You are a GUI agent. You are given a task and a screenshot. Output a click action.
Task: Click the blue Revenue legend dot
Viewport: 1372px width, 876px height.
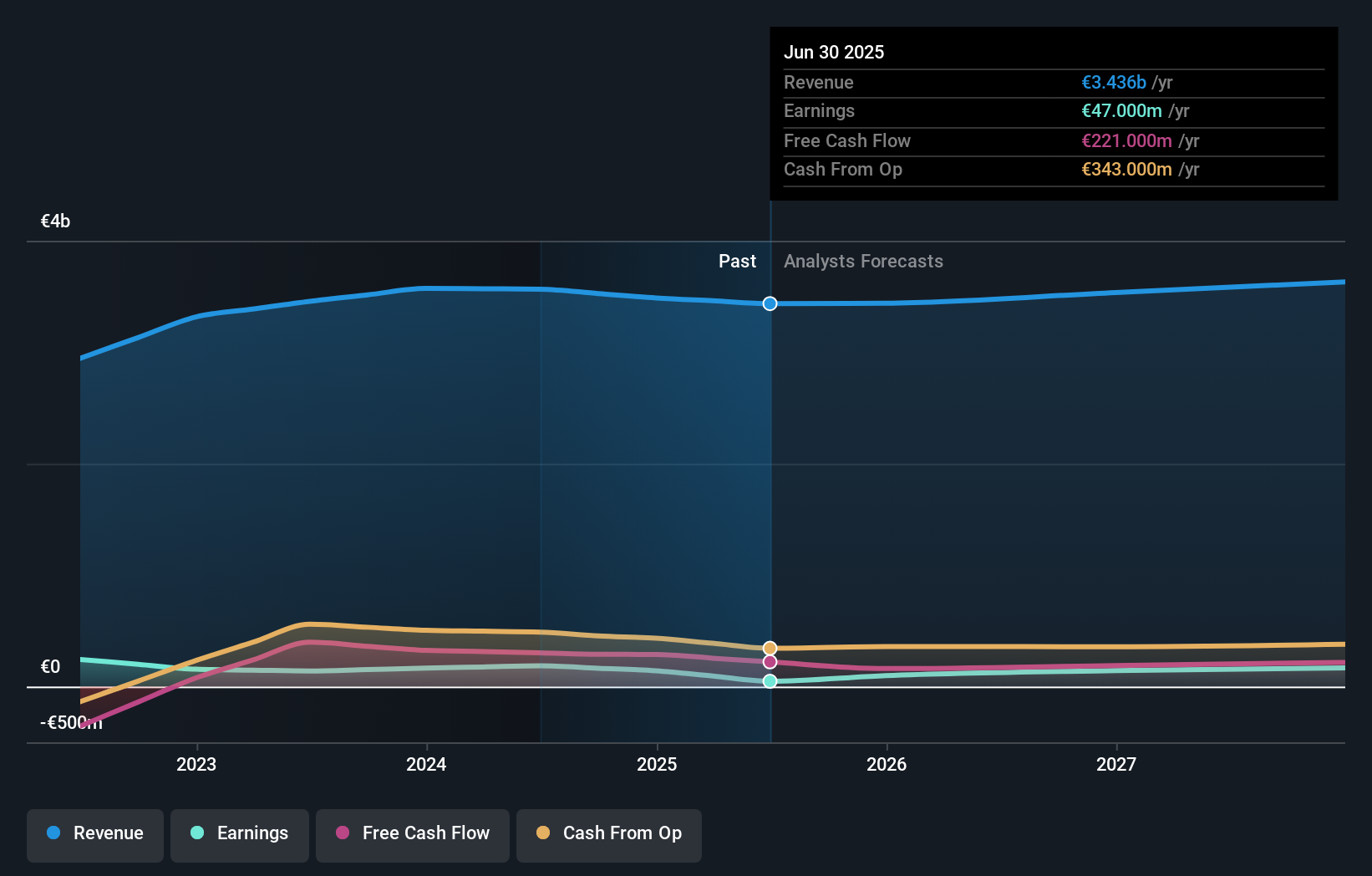pyautogui.click(x=53, y=833)
